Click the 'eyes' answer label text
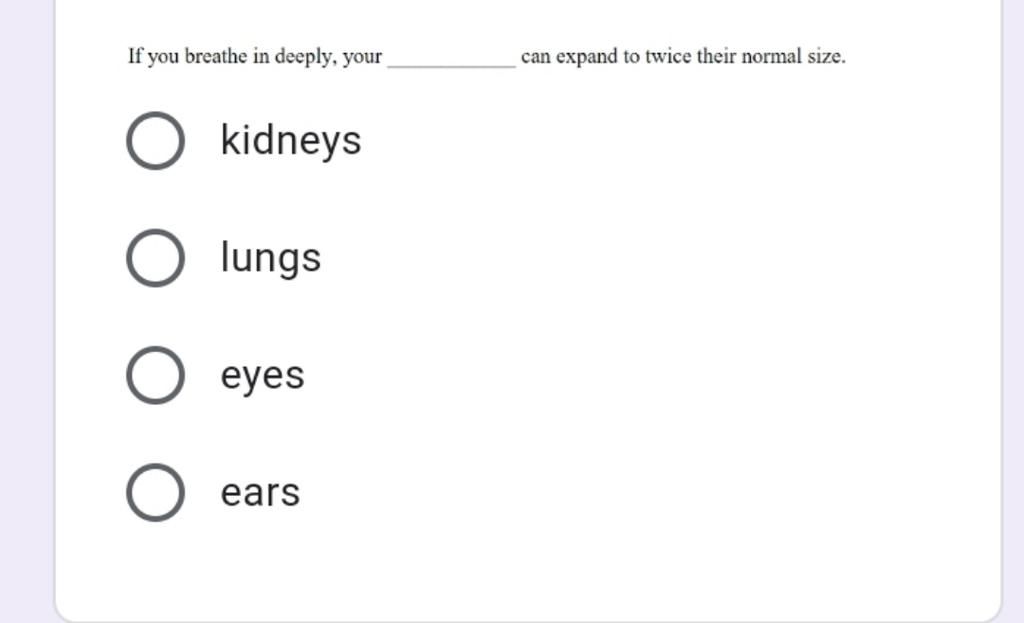The height and width of the screenshot is (623, 1024). point(263,377)
